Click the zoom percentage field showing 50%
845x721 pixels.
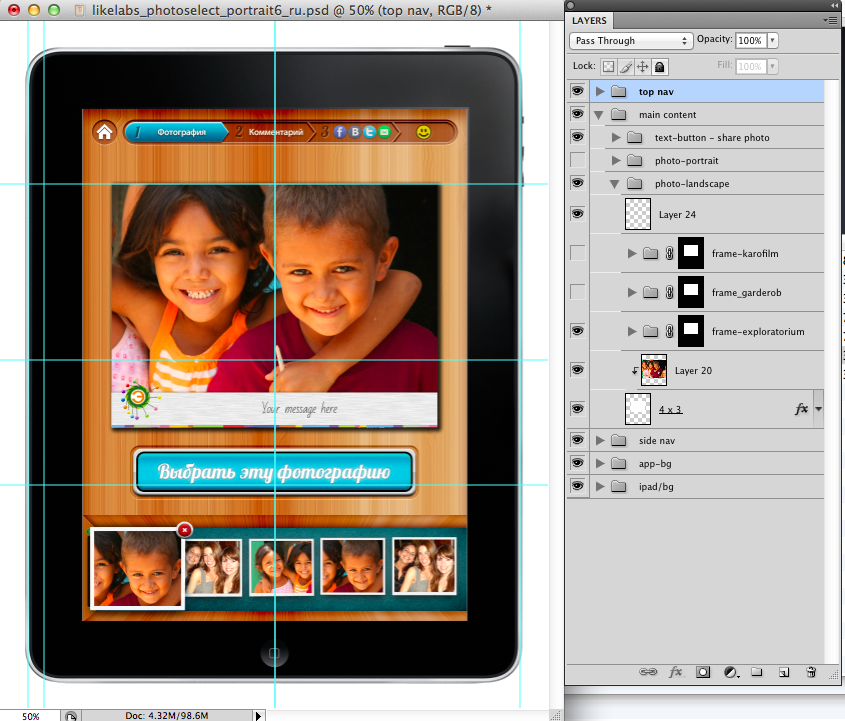31,715
